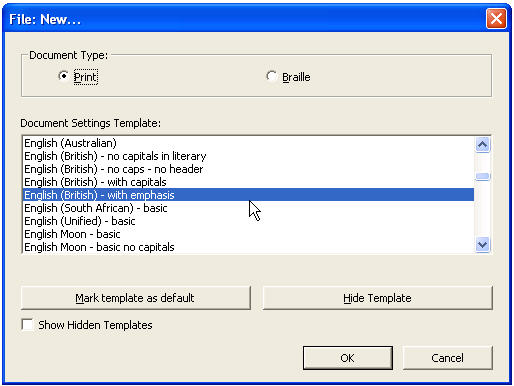Viewport: 514px width, 386px height.
Task: Pick English (British) - with capitals template
Action: (x=248, y=182)
